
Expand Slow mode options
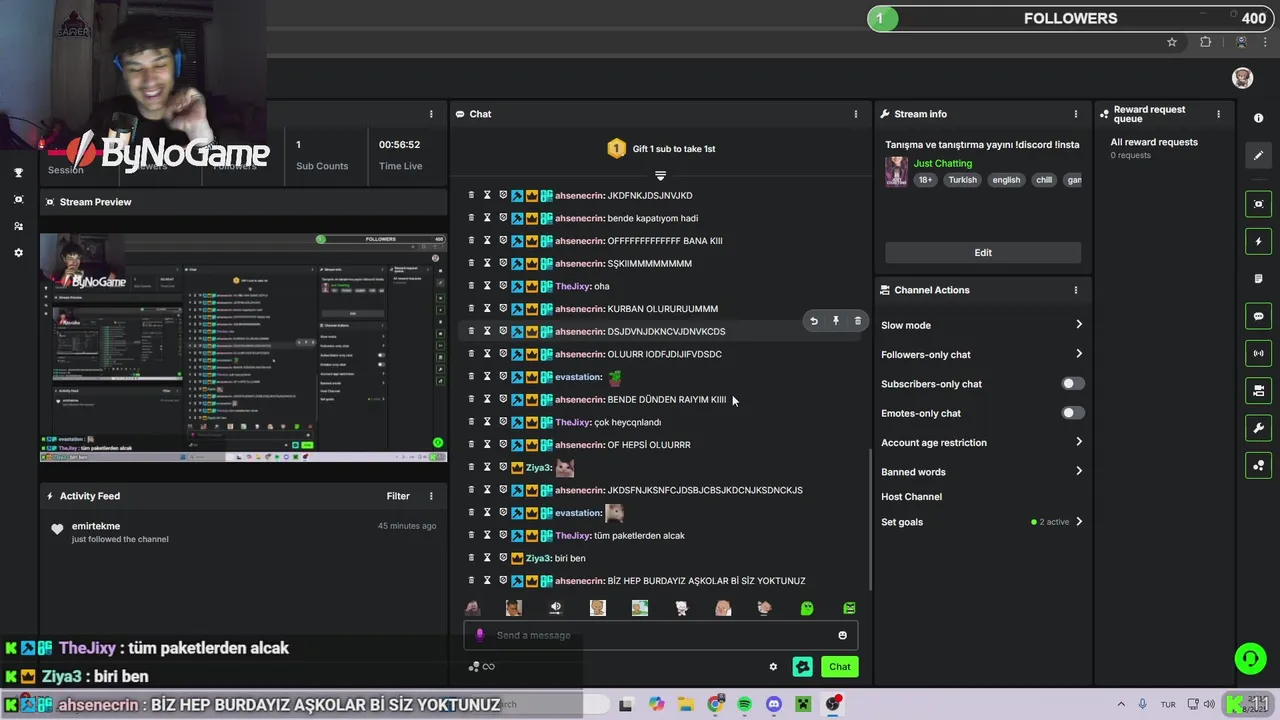coord(1078,325)
